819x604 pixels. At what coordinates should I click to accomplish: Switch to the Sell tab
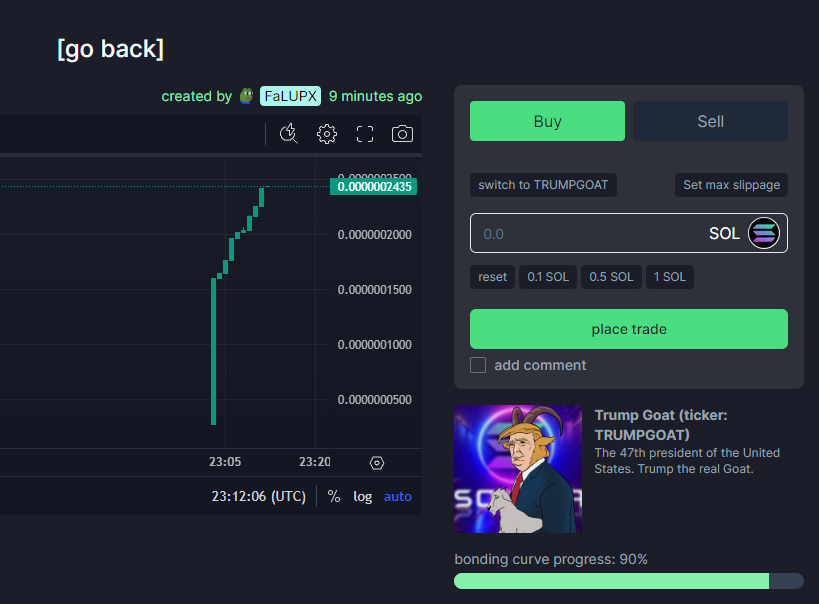coord(710,121)
